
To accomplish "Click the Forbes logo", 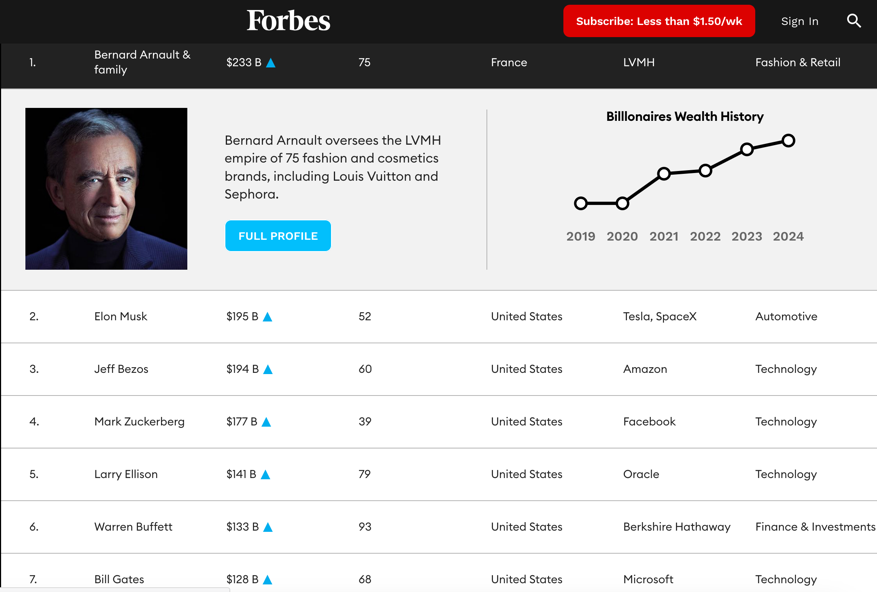I will pos(288,21).
